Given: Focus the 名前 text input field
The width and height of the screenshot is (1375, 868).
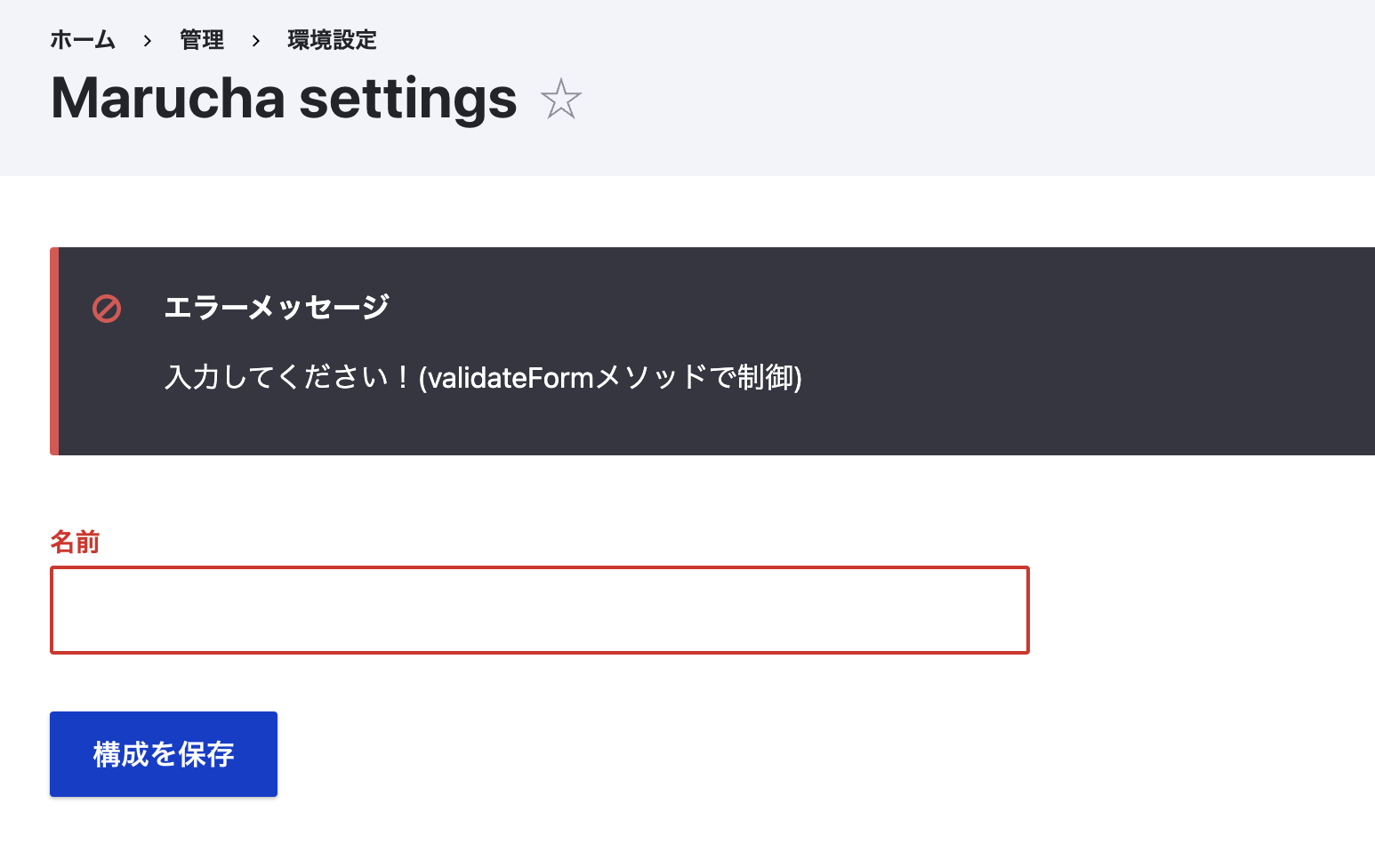Looking at the screenshot, I should pos(539,610).
